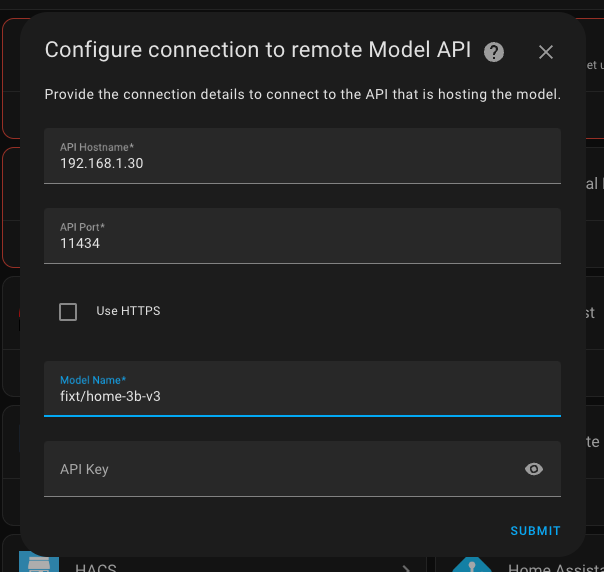
Task: Enable the Use HTTPS checkbox
Action: pos(68,312)
